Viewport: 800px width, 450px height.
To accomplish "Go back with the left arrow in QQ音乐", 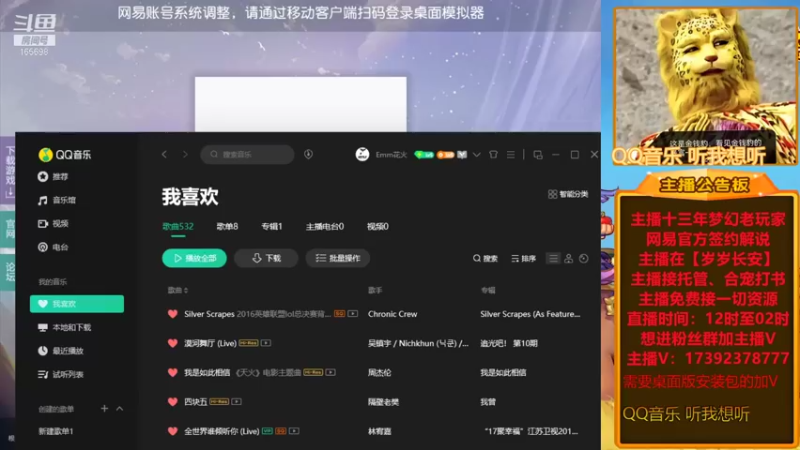I will 164,155.
